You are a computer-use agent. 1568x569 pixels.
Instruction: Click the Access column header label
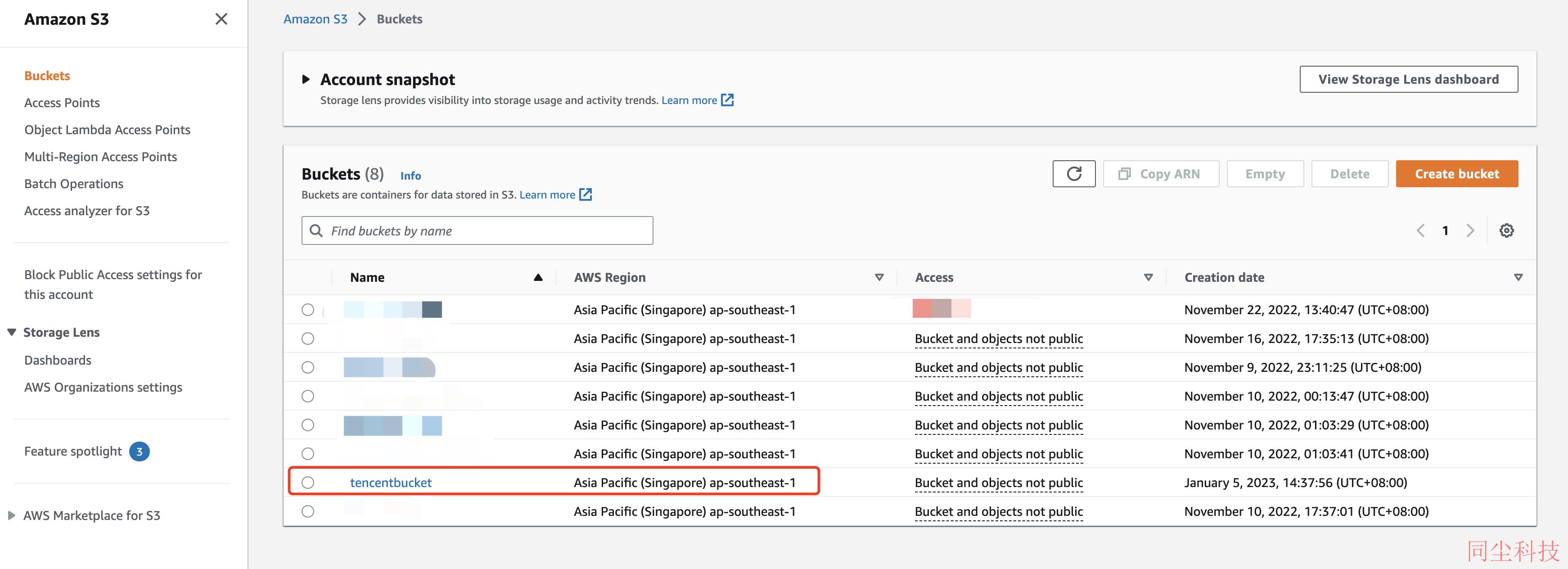[934, 277]
